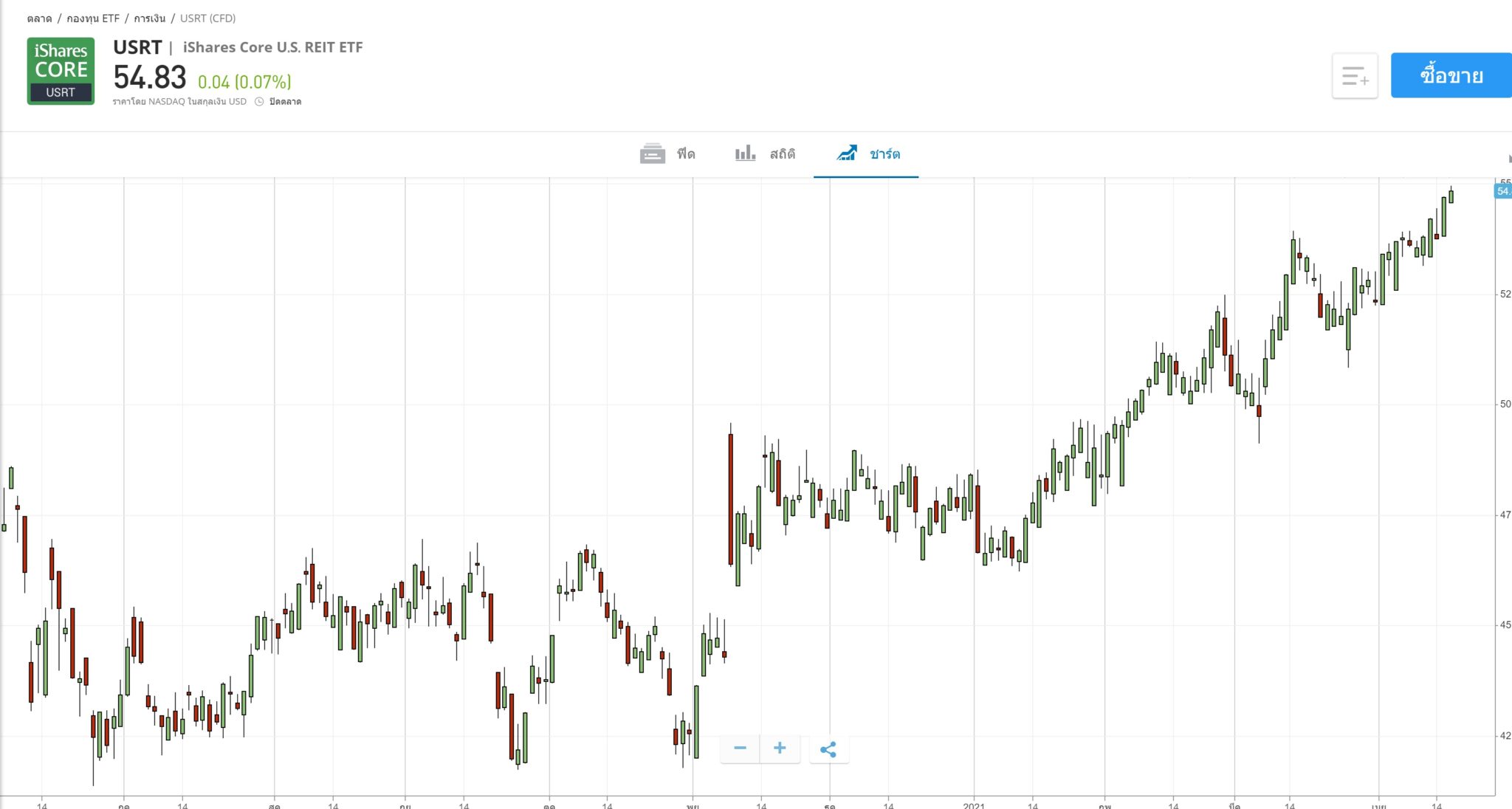Follow the การเงิน breadcrumb link

coord(150,18)
